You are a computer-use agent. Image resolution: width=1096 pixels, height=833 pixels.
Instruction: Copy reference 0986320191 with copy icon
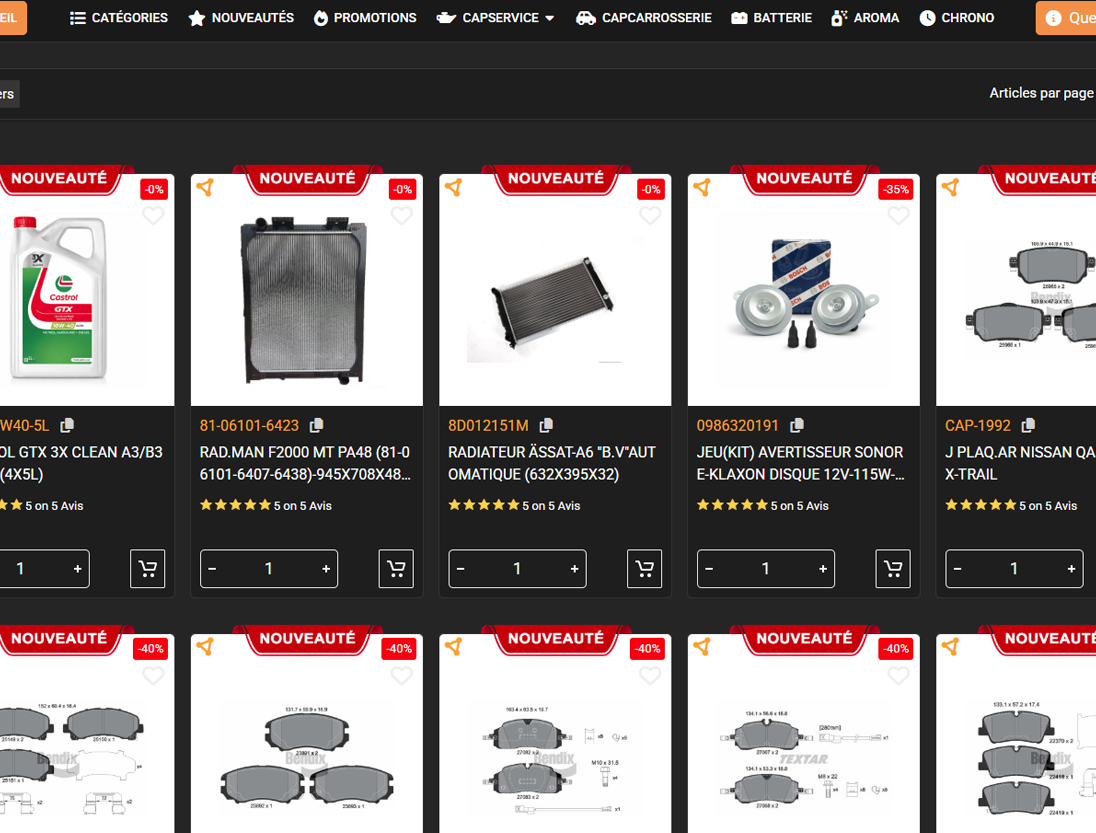click(796, 426)
